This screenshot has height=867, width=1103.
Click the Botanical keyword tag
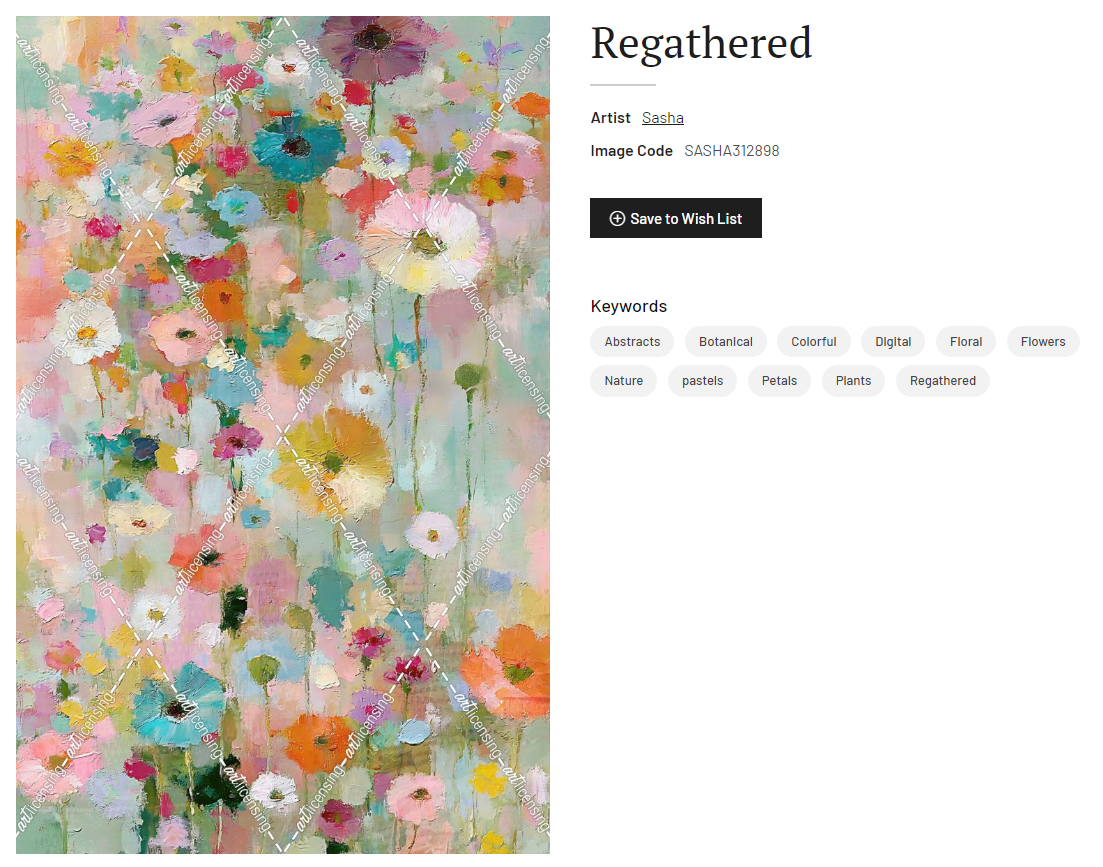tap(725, 342)
